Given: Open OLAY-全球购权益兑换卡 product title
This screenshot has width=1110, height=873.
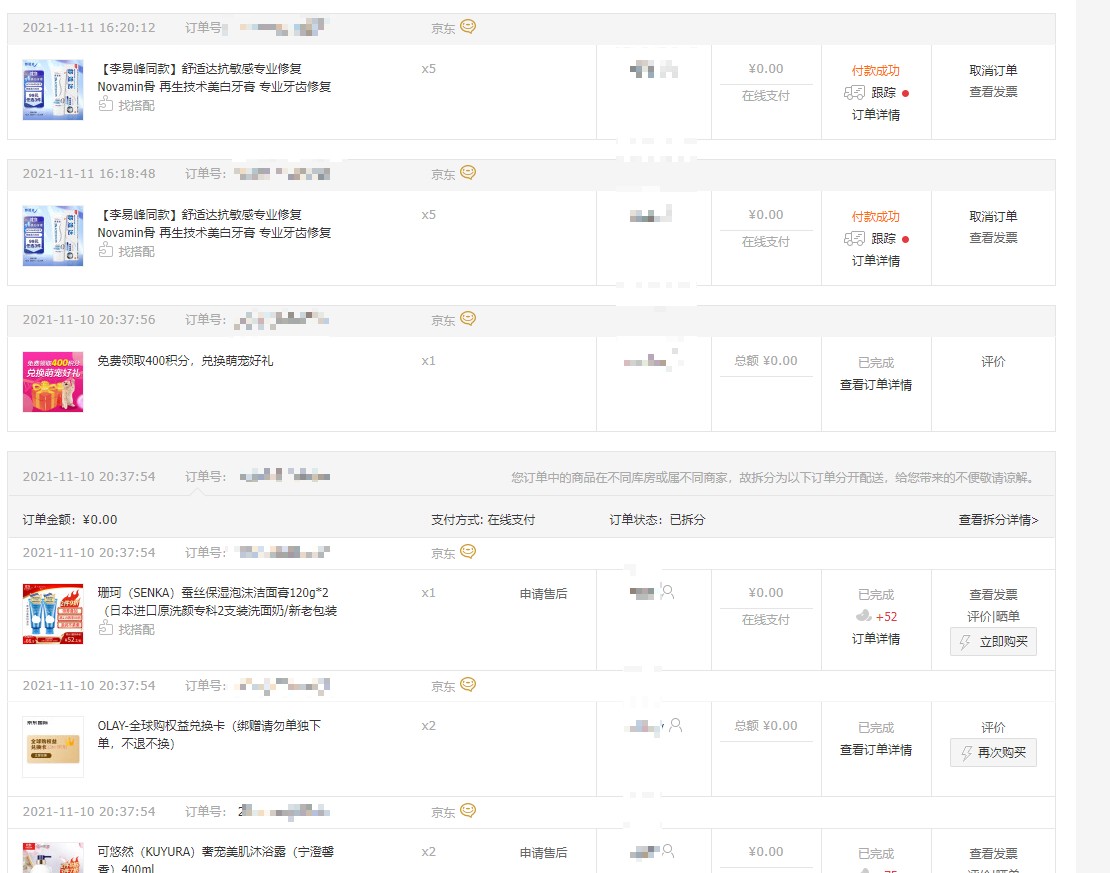Looking at the screenshot, I should tap(210, 734).
